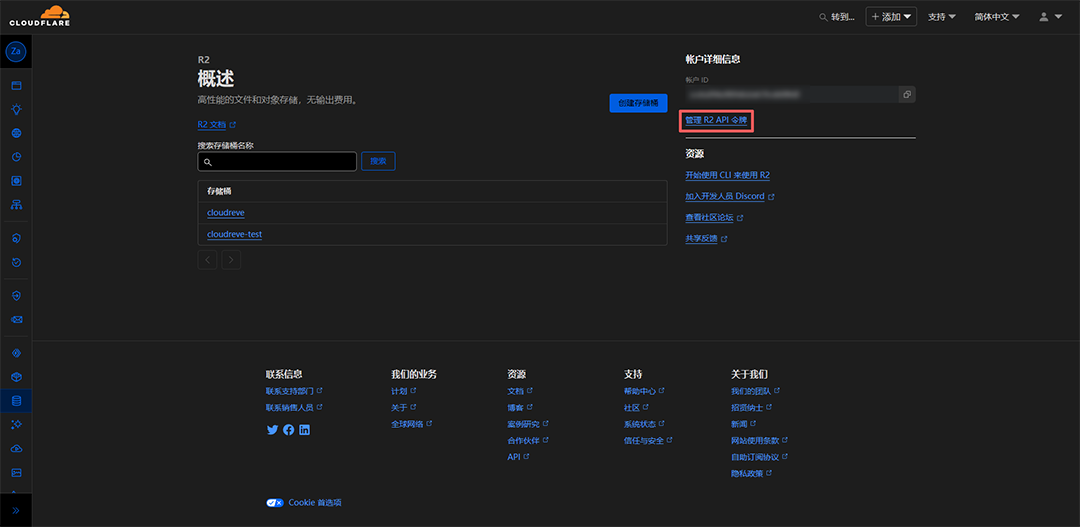1080x527 pixels.
Task: Open Cloudflare's Twitter page
Action: pyautogui.click(x=272, y=429)
